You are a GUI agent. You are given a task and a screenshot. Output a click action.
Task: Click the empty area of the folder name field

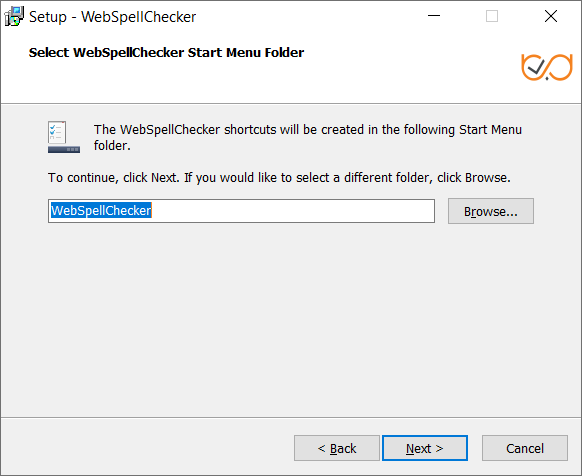292,211
